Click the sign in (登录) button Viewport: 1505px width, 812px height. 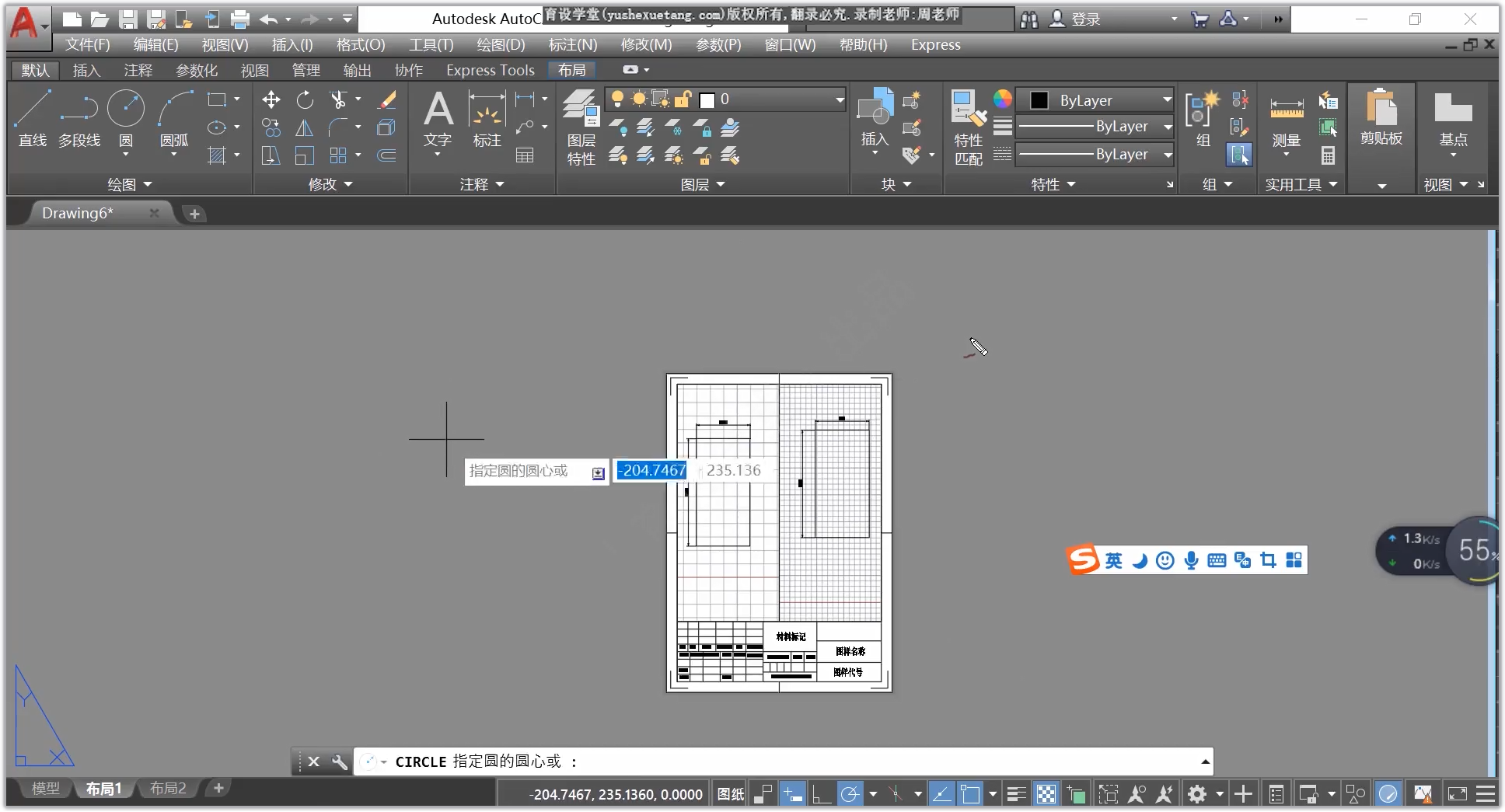(1075, 19)
